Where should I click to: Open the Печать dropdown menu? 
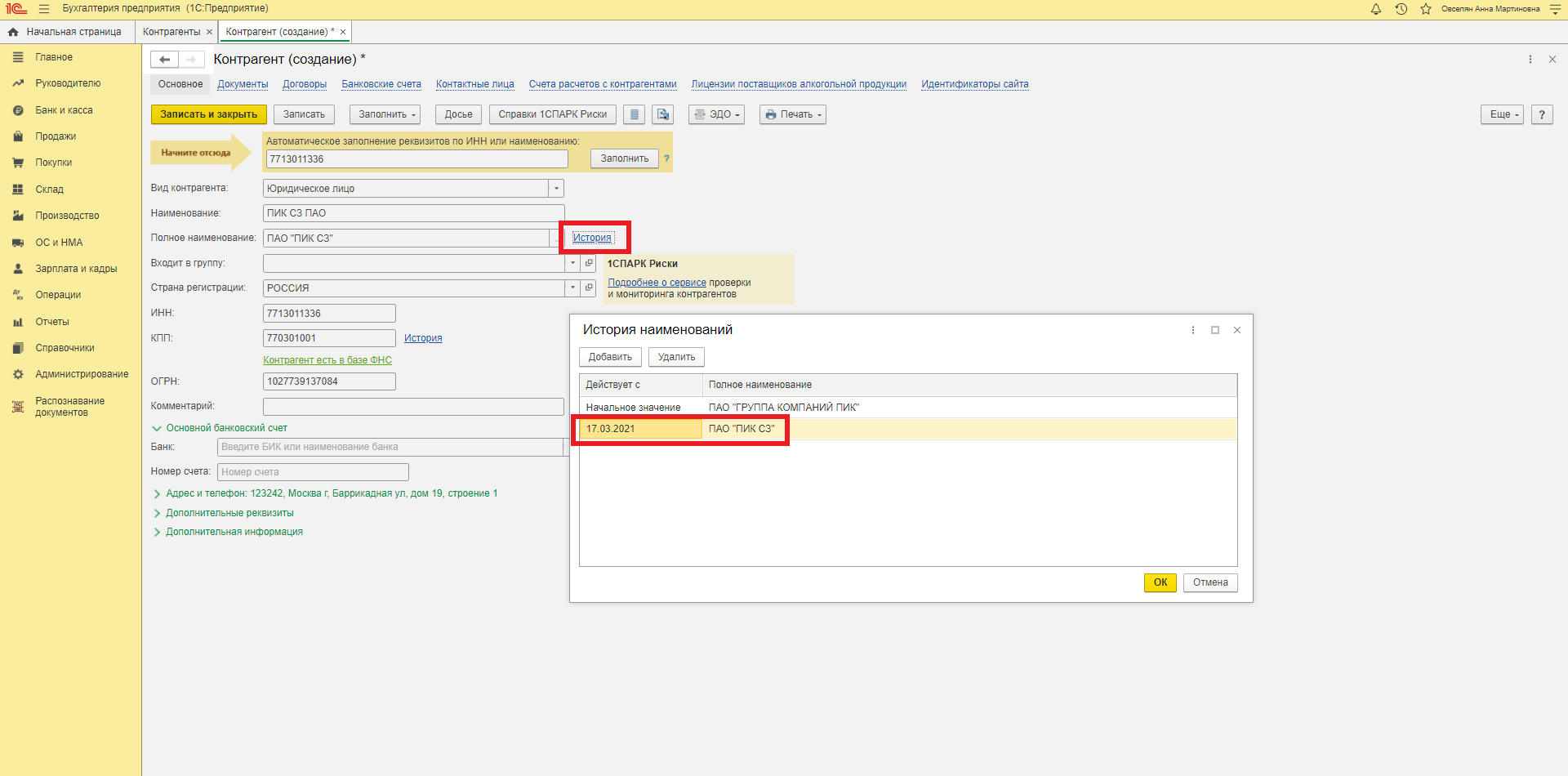coord(792,114)
